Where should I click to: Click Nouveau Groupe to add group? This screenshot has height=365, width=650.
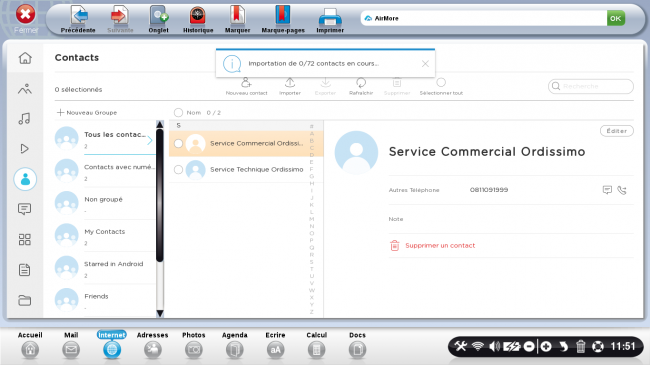(87, 112)
